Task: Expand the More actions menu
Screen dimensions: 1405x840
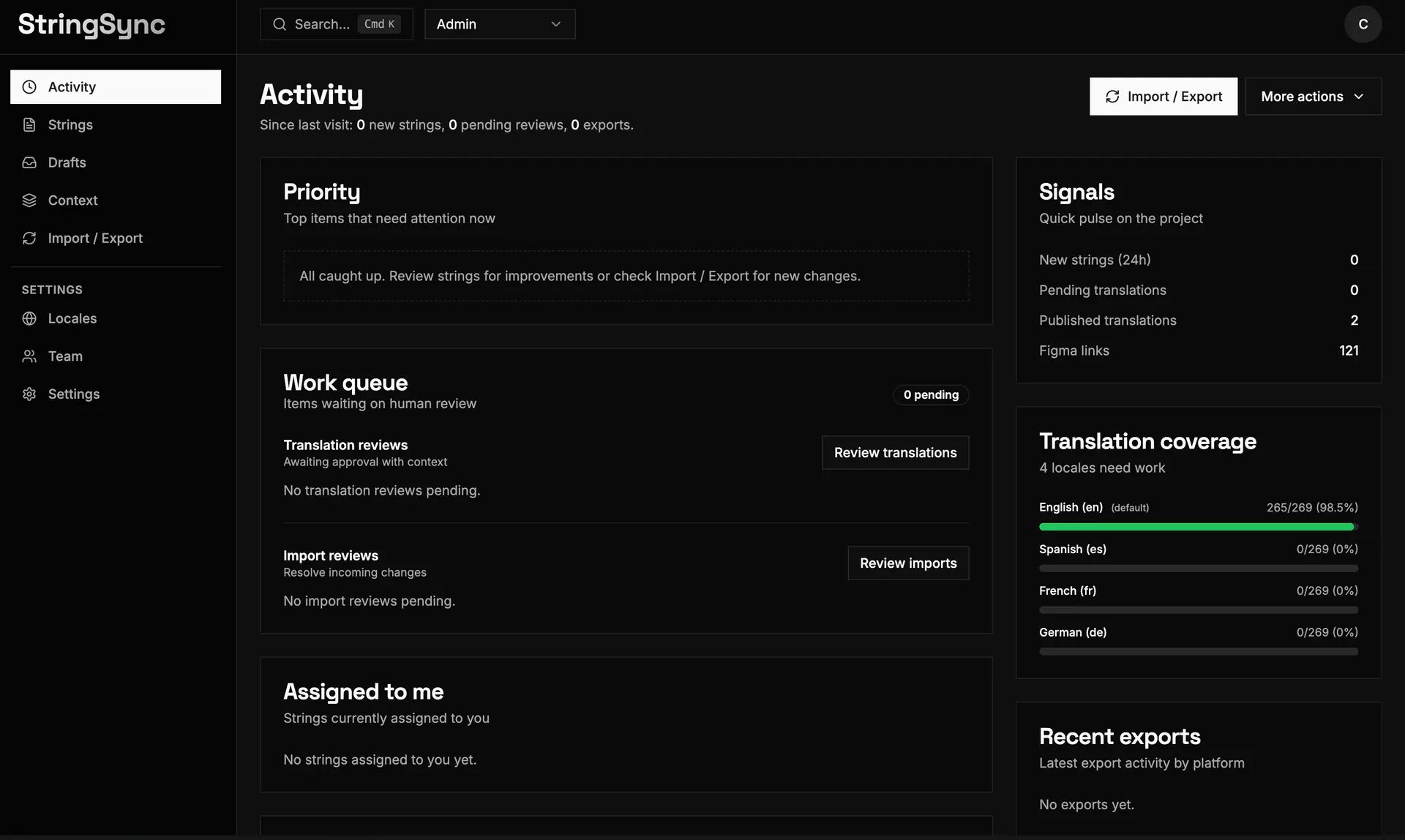Action: click(x=1313, y=97)
